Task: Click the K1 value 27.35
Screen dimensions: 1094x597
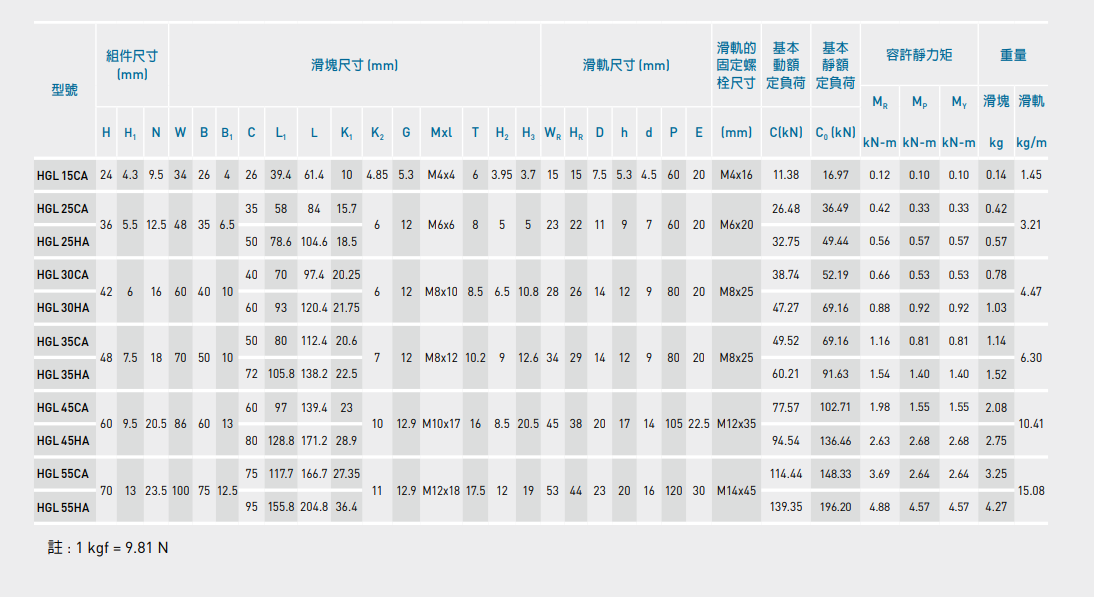Action: pos(347,474)
